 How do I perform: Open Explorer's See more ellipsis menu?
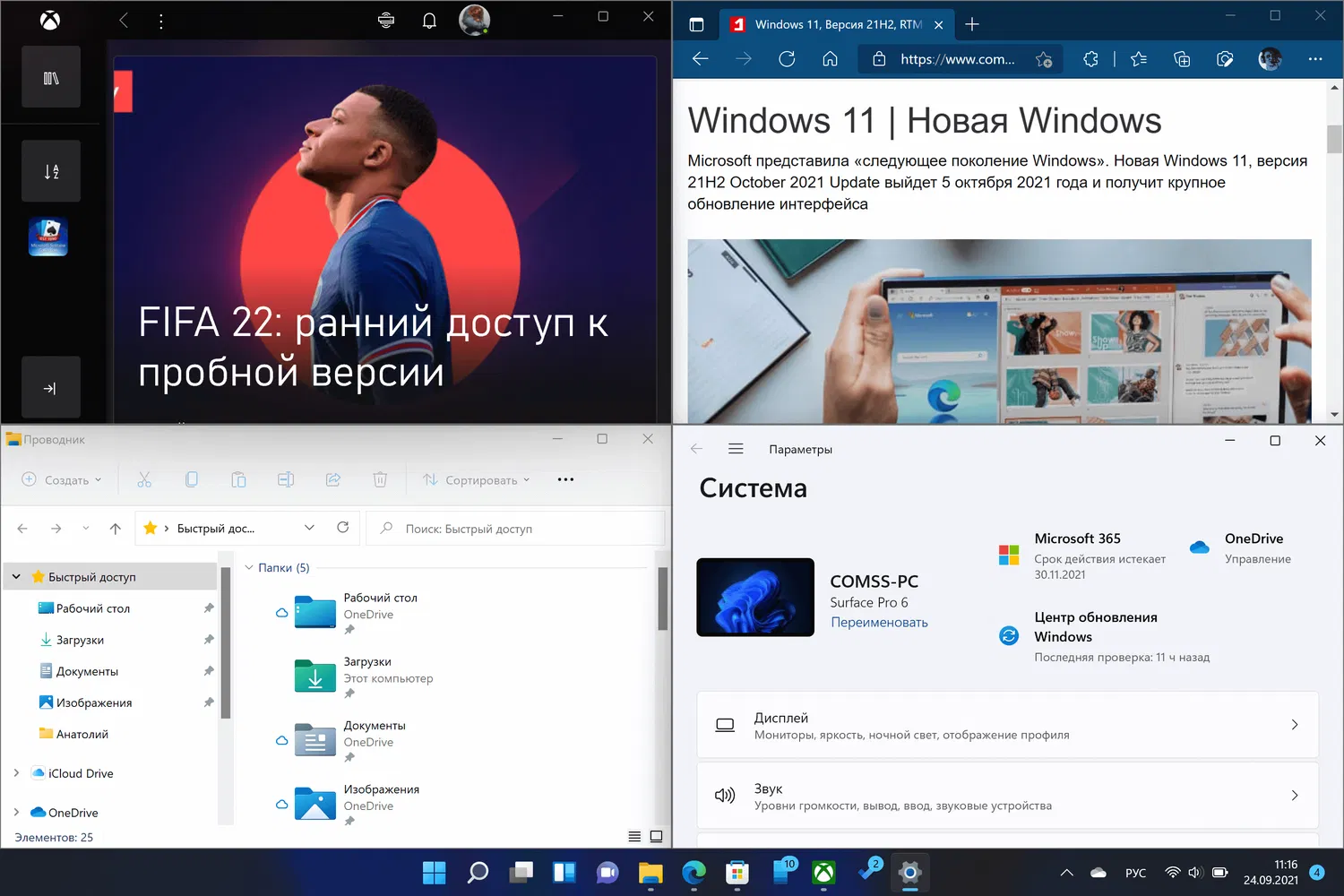[x=565, y=480]
